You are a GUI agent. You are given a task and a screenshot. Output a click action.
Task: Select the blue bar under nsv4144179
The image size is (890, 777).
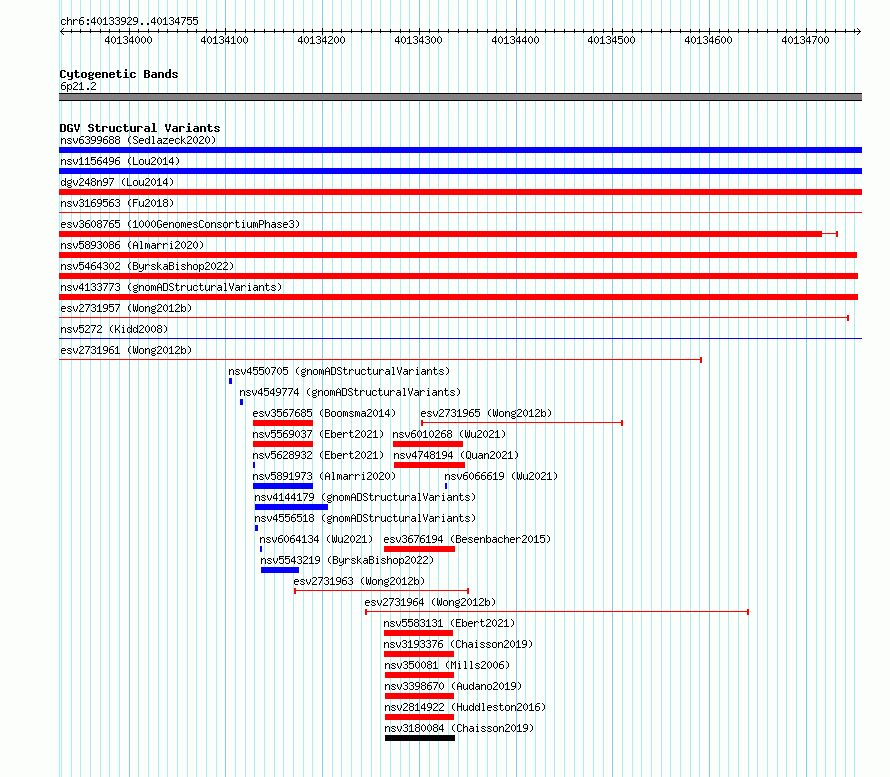tap(291, 507)
